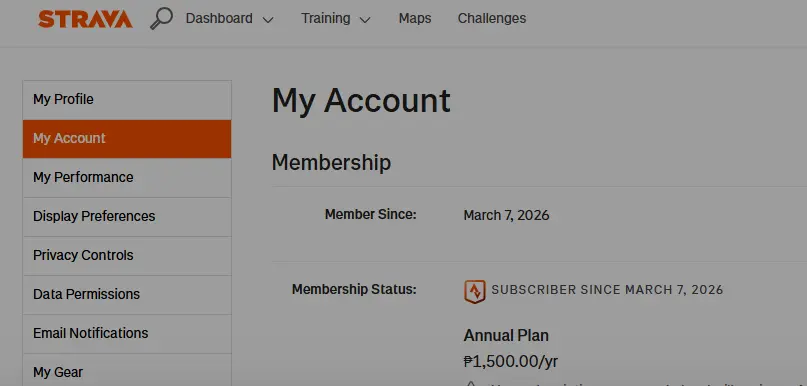Select My Profile in sidebar
The width and height of the screenshot is (807, 386).
[x=127, y=99]
